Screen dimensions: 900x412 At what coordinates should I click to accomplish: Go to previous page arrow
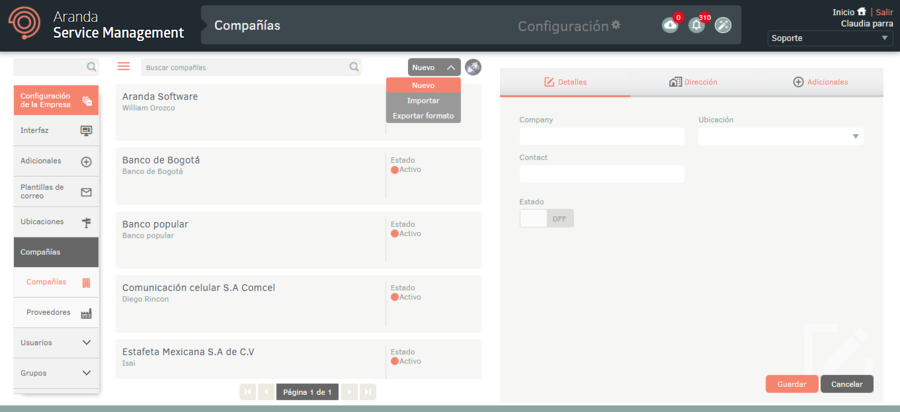(x=266, y=392)
